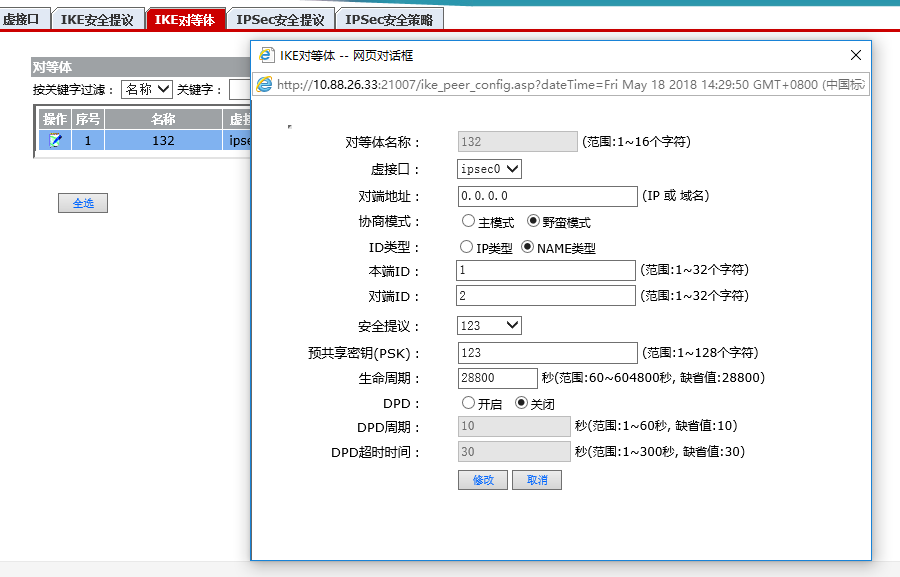Open the 名称 keyword filter dropdown
Image resolution: width=900 pixels, height=577 pixels.
[x=147, y=89]
